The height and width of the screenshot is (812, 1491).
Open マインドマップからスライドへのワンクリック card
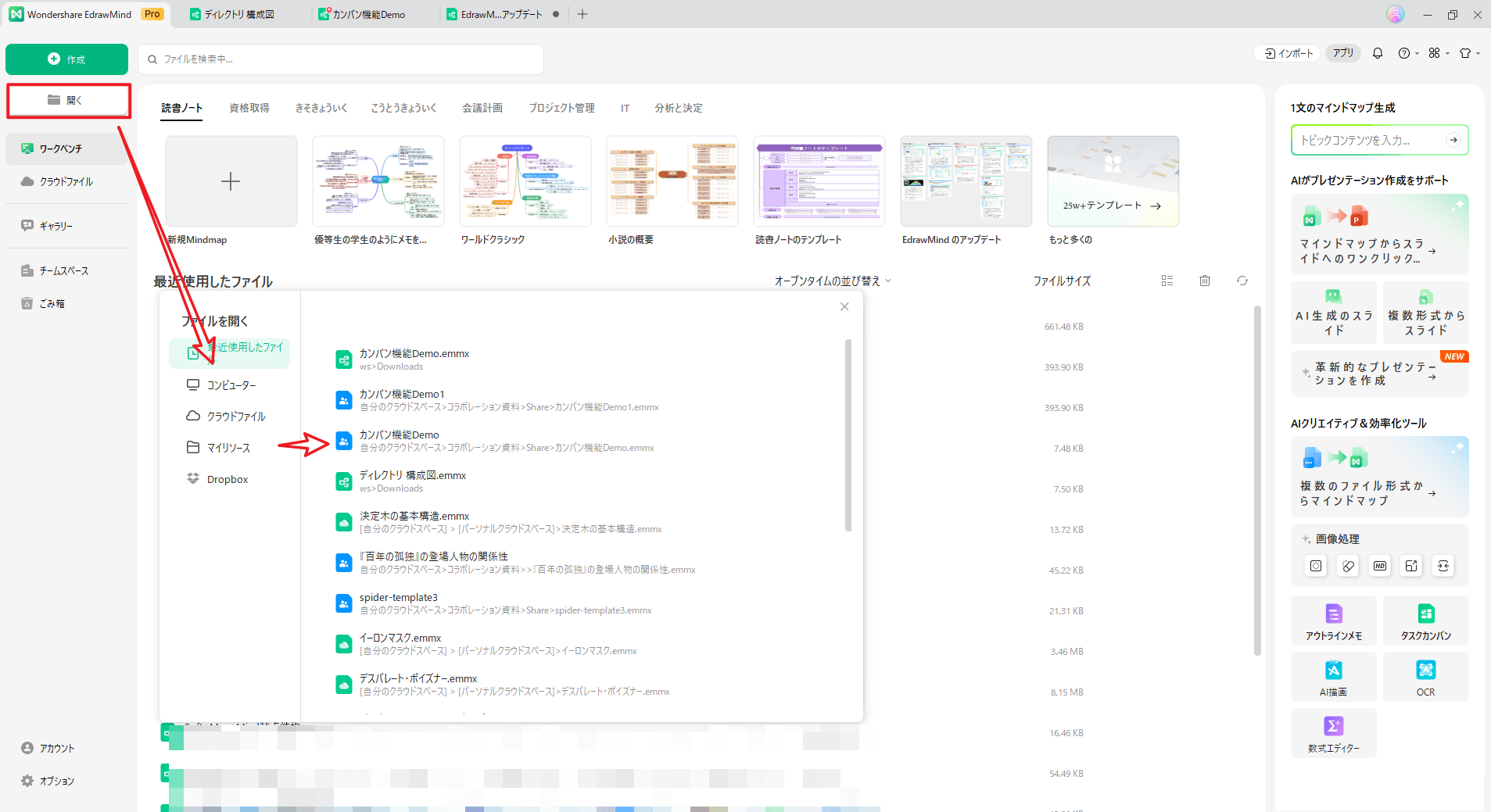(x=1379, y=234)
